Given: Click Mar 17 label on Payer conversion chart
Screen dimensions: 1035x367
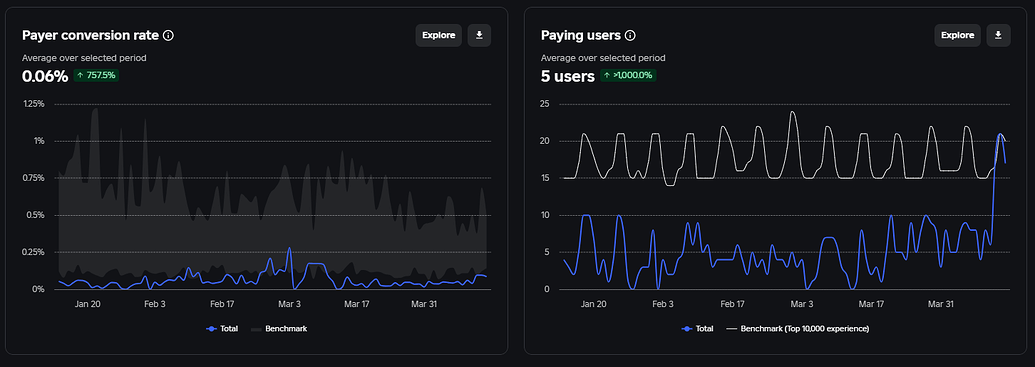Looking at the screenshot, I should 357,304.
